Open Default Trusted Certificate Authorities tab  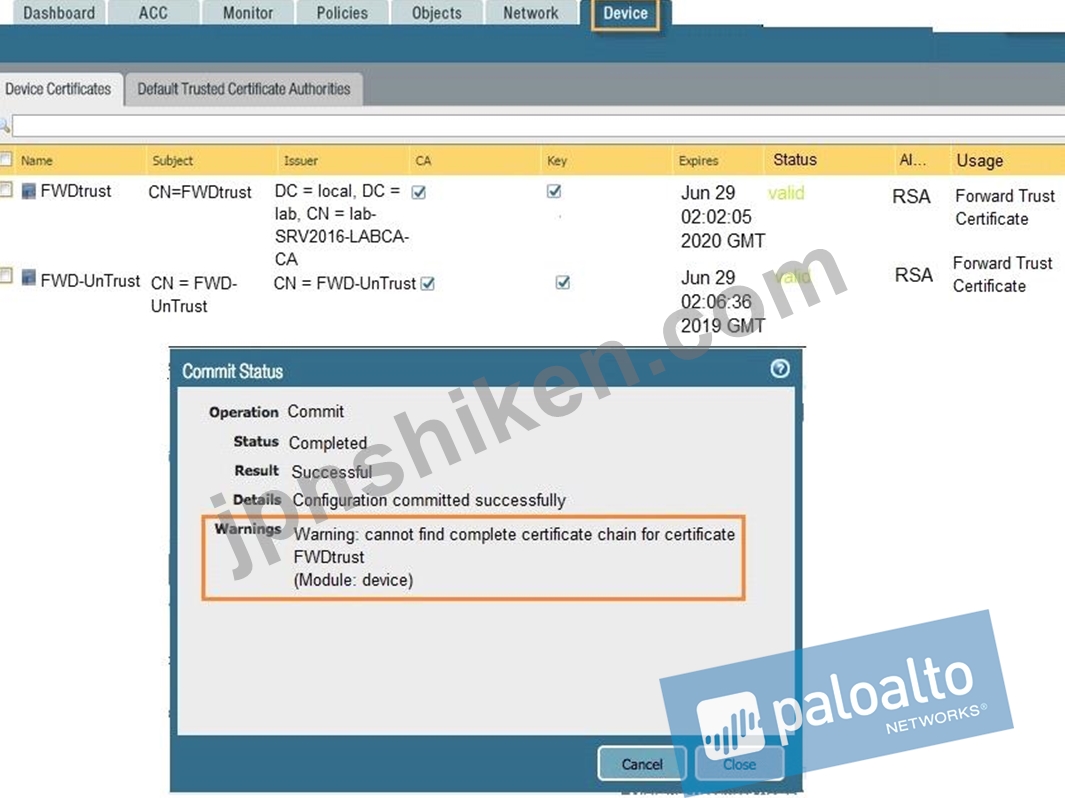click(244, 89)
